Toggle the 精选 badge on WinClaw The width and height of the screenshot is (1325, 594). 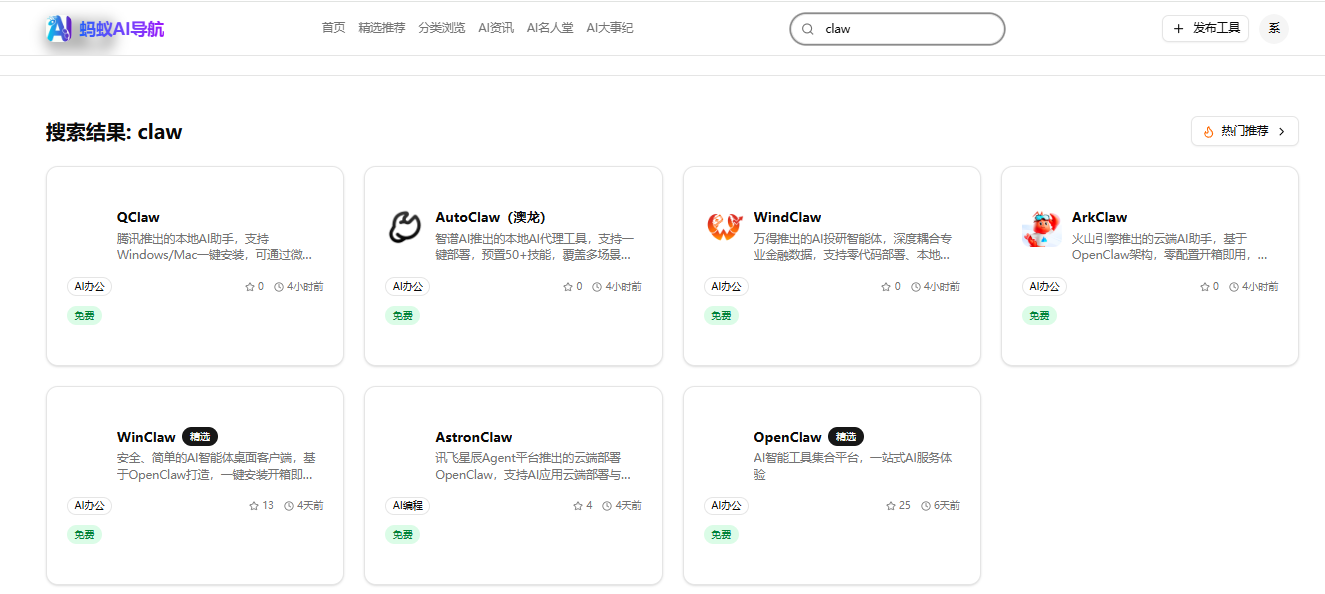click(x=199, y=436)
